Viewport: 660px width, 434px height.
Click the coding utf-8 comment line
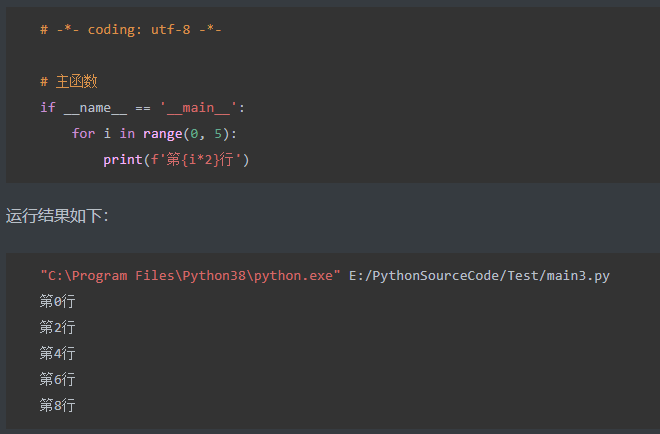[131, 29]
